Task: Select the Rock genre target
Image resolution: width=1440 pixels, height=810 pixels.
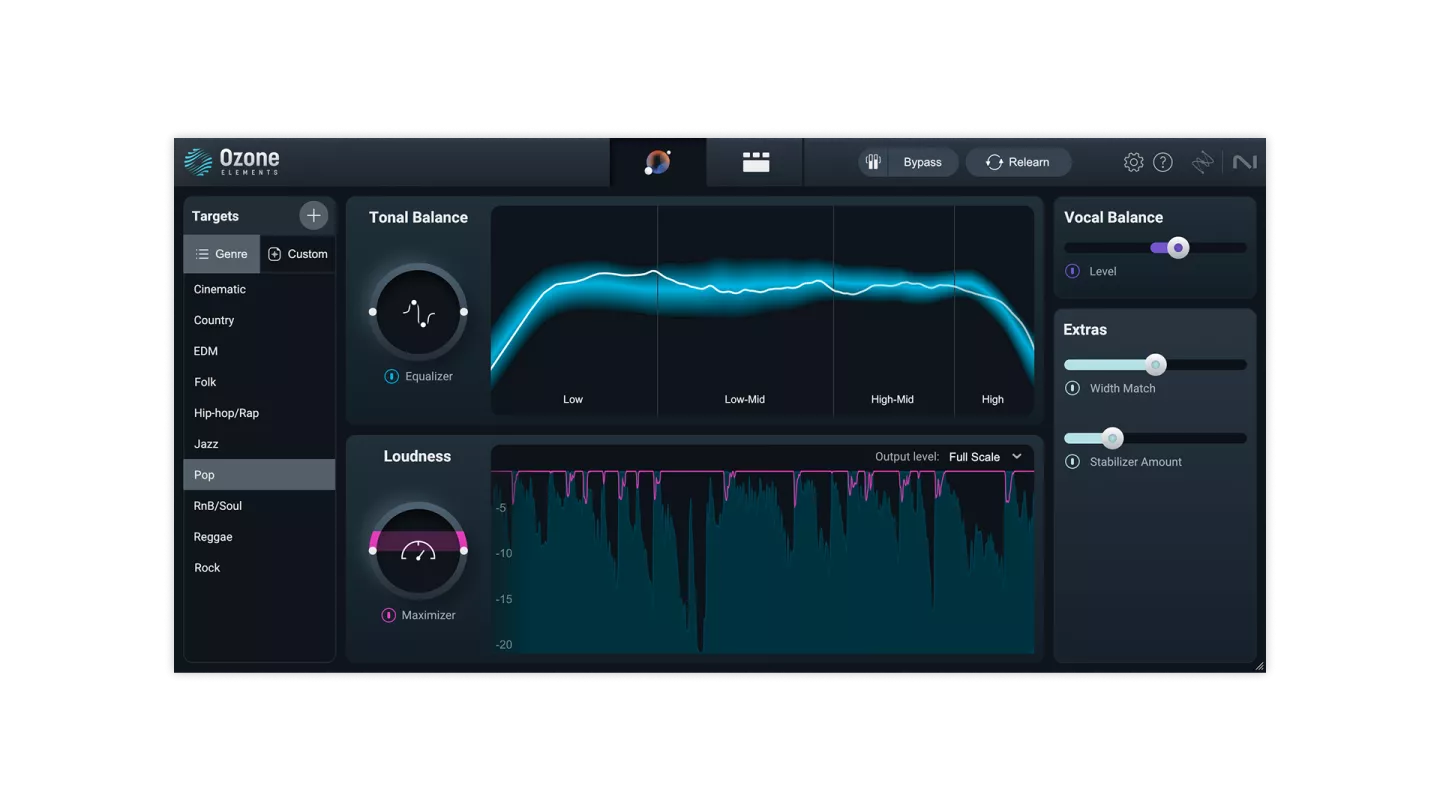Action: point(259,568)
